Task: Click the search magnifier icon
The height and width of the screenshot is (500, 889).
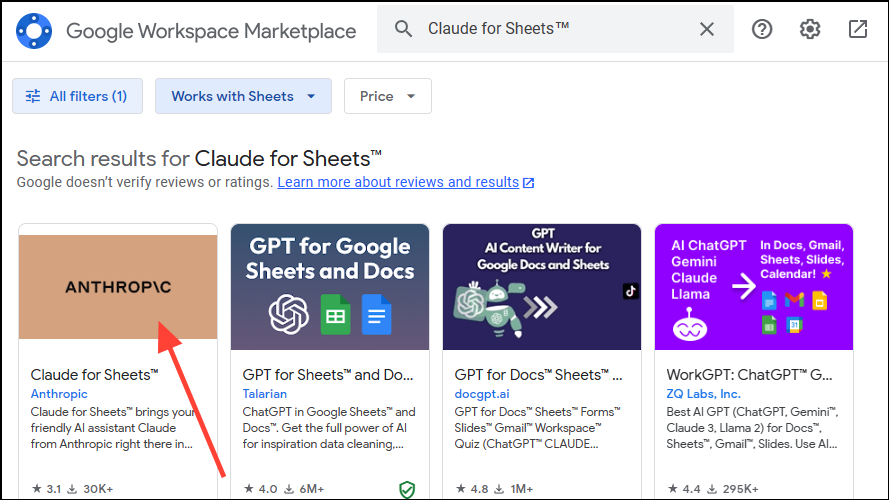Action: pos(403,29)
